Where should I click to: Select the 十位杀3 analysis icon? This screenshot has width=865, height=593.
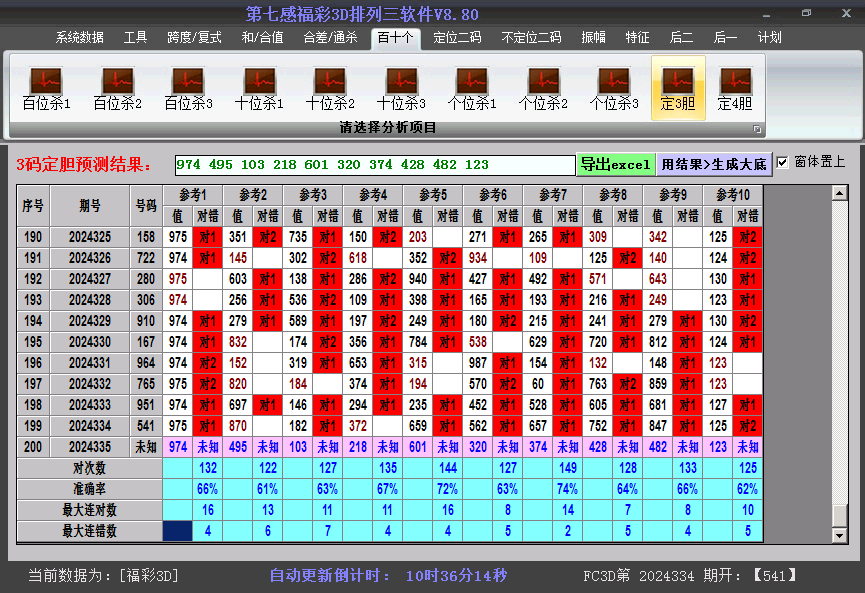402,88
